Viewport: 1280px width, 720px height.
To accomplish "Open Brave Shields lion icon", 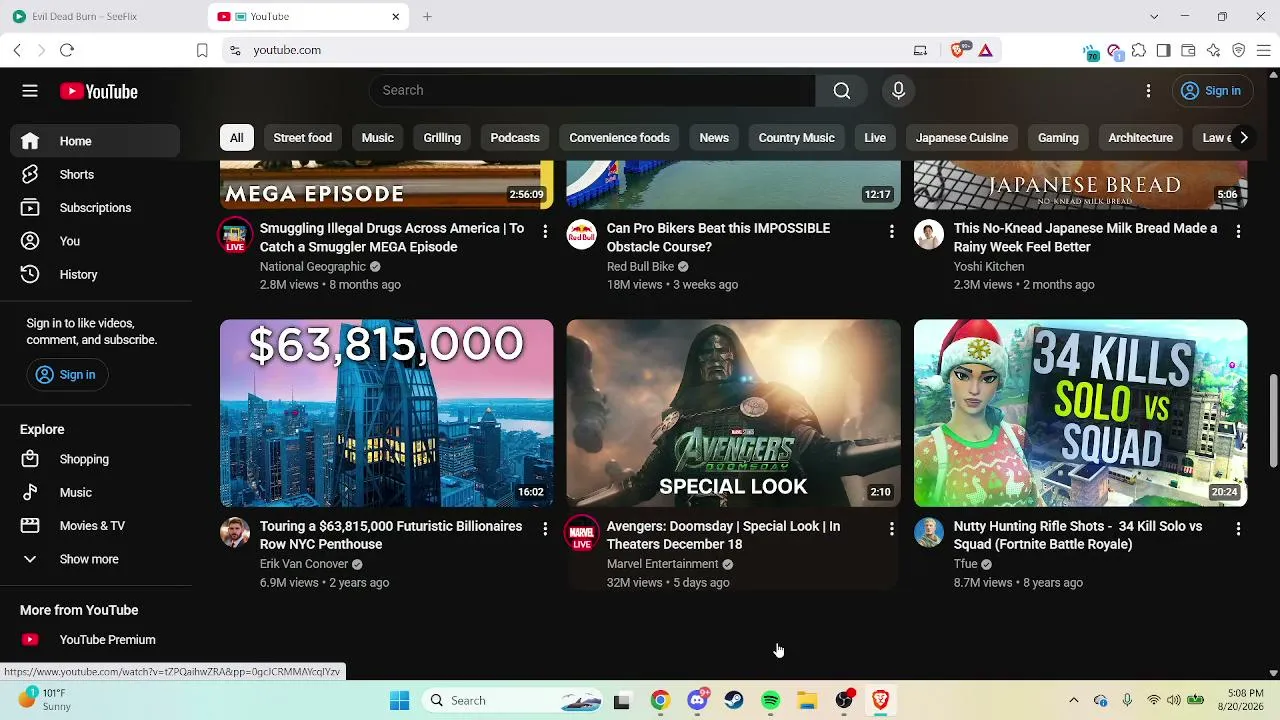I will [x=958, y=50].
